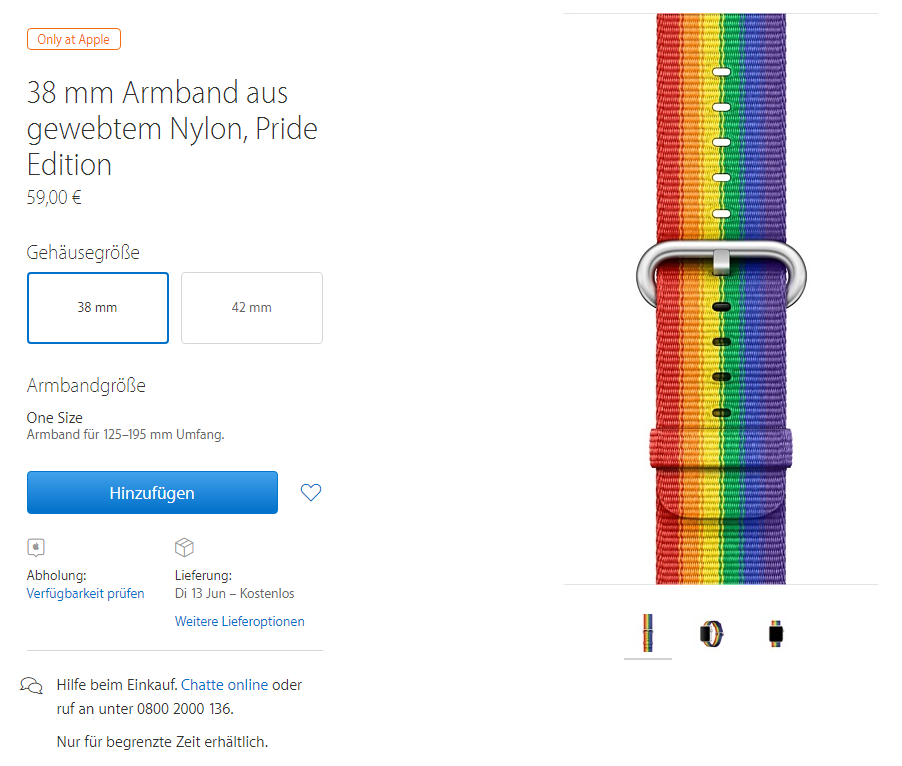The width and height of the screenshot is (902, 766).
Task: Show the flat band thumbnail view
Action: pos(648,633)
